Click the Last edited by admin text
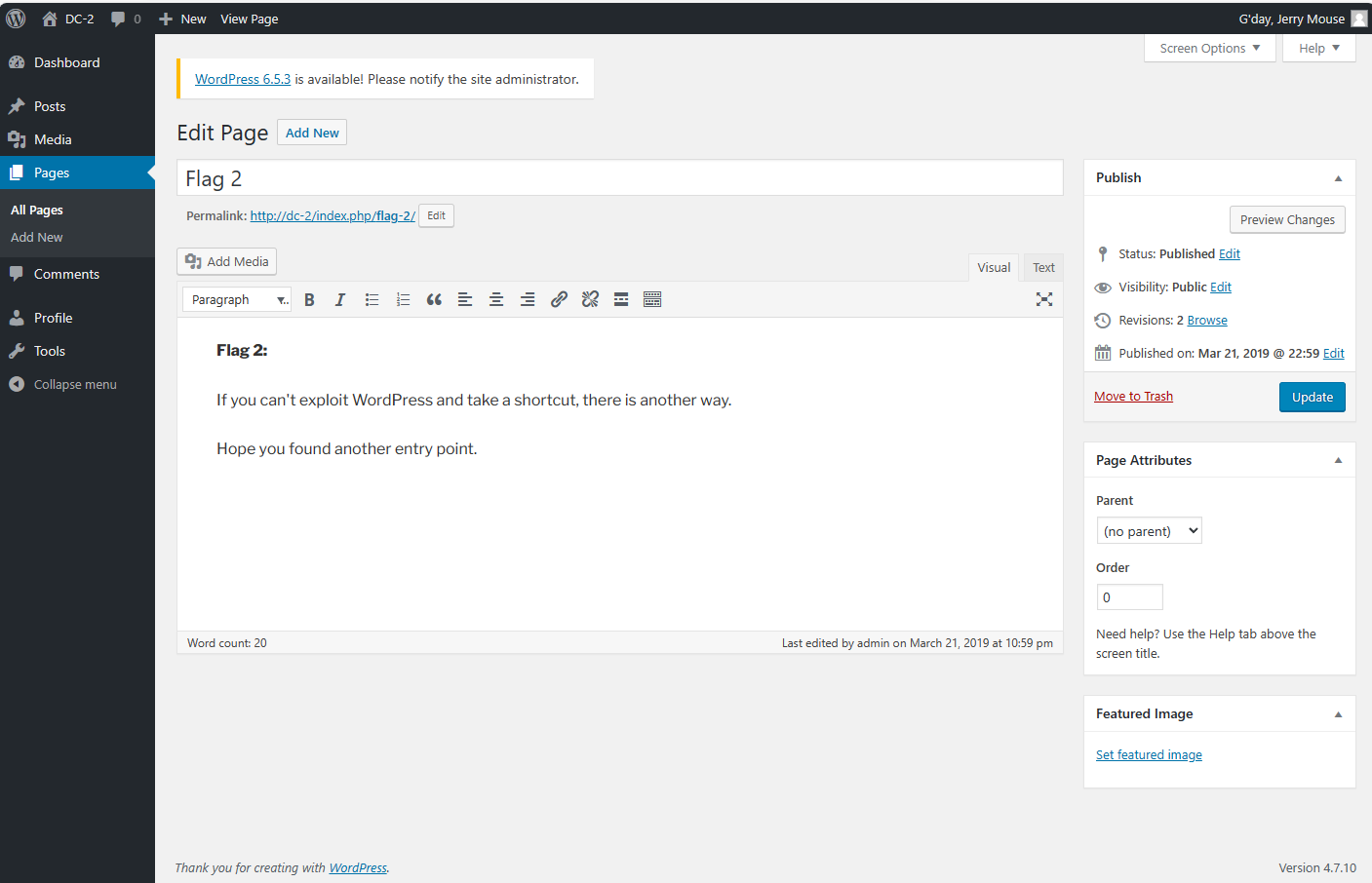Screen dimensions: 1372x883 coord(918,642)
